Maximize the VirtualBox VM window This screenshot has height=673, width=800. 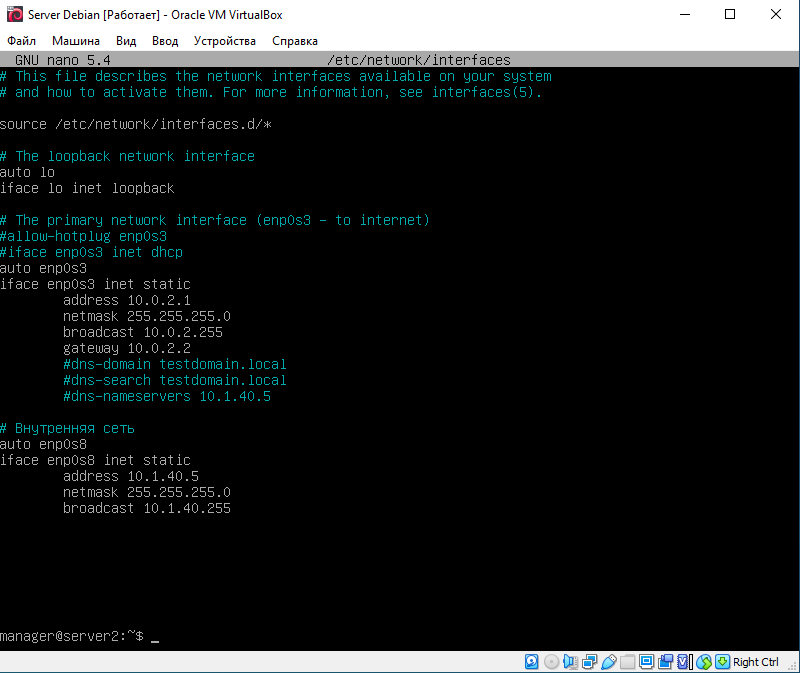pos(730,14)
